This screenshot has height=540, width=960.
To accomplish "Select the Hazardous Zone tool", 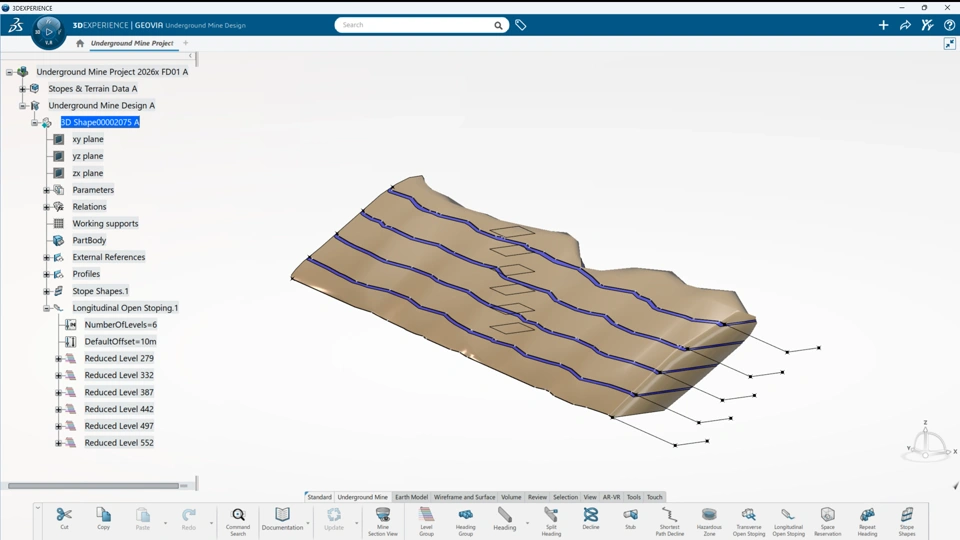I will (x=709, y=522).
